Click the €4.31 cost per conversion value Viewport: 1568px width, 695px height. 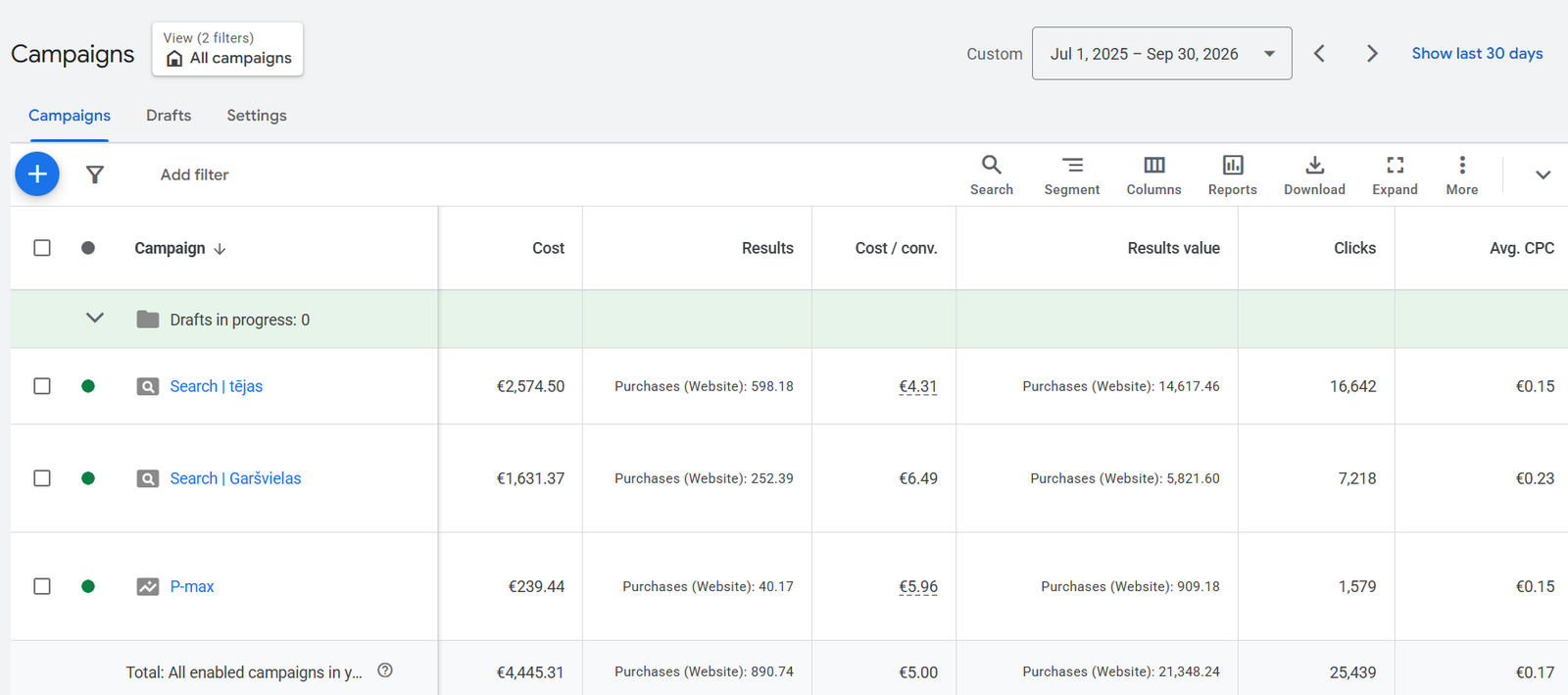point(918,386)
